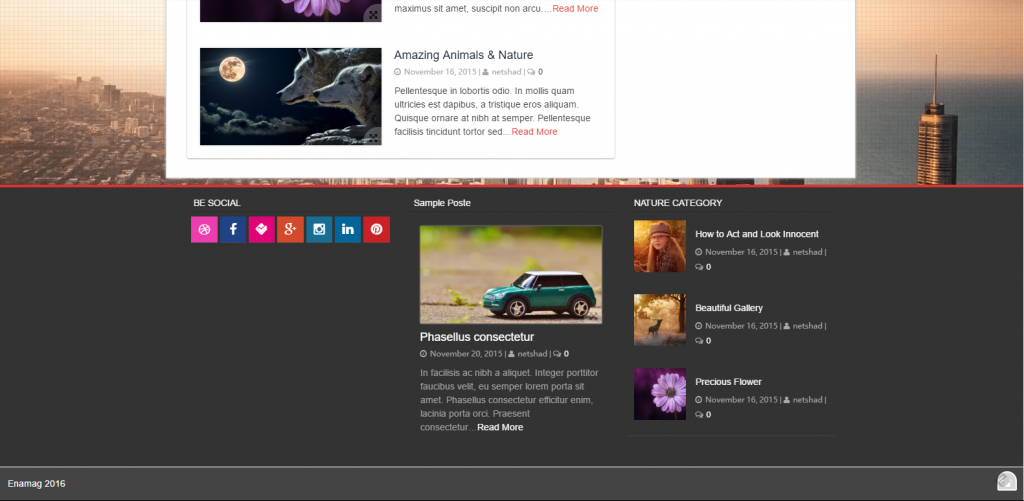The height and width of the screenshot is (501, 1024).
Task: Open the Pinterest social icon
Action: pyautogui.click(x=377, y=229)
